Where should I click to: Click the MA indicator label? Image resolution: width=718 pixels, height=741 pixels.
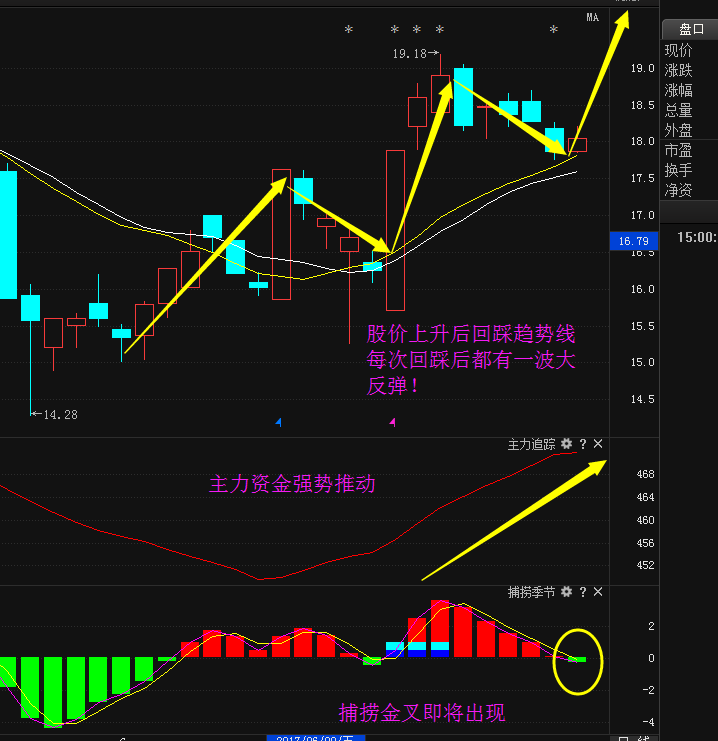(x=592, y=16)
